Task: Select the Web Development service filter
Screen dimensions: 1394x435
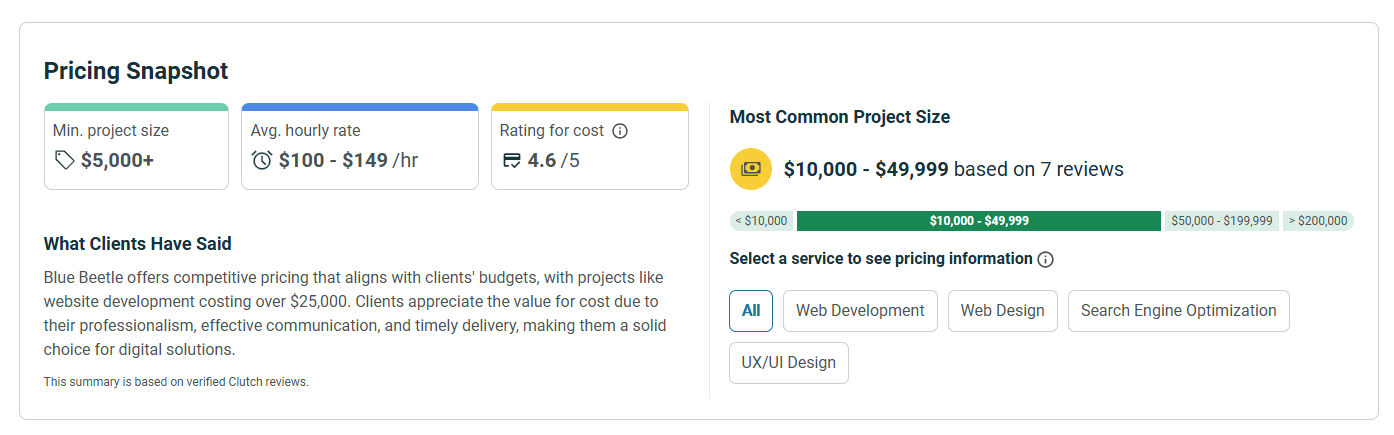Action: (x=860, y=311)
